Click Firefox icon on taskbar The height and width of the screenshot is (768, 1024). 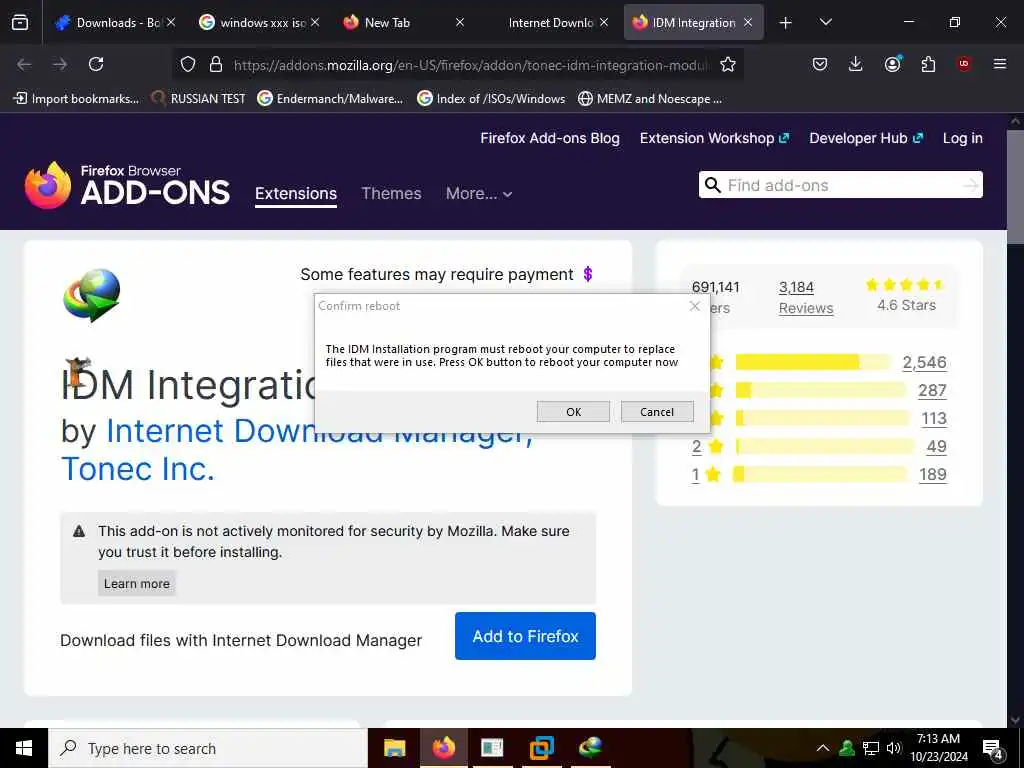pyautogui.click(x=443, y=748)
